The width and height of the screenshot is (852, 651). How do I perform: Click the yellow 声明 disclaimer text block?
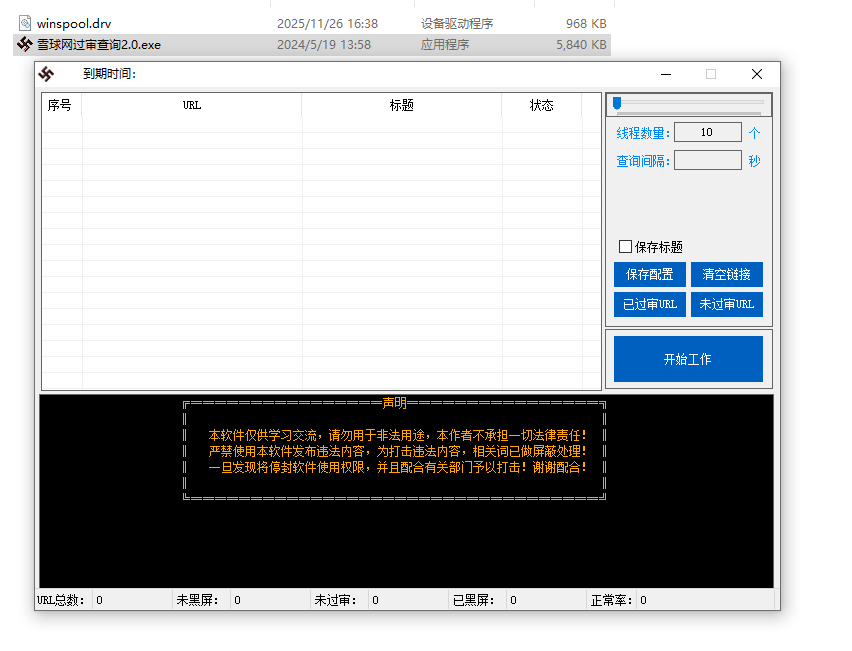[x=395, y=450]
